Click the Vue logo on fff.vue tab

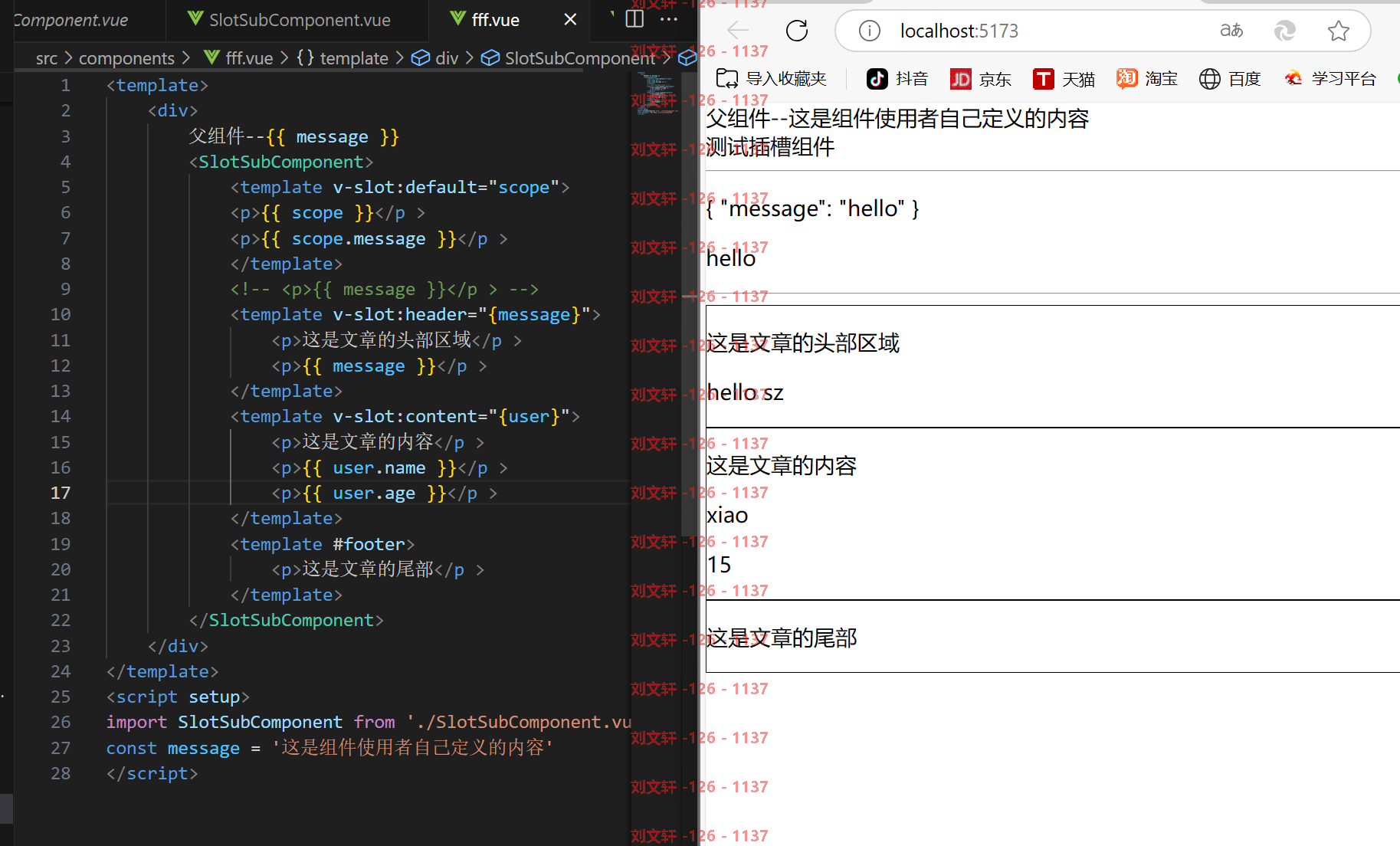coord(458,19)
